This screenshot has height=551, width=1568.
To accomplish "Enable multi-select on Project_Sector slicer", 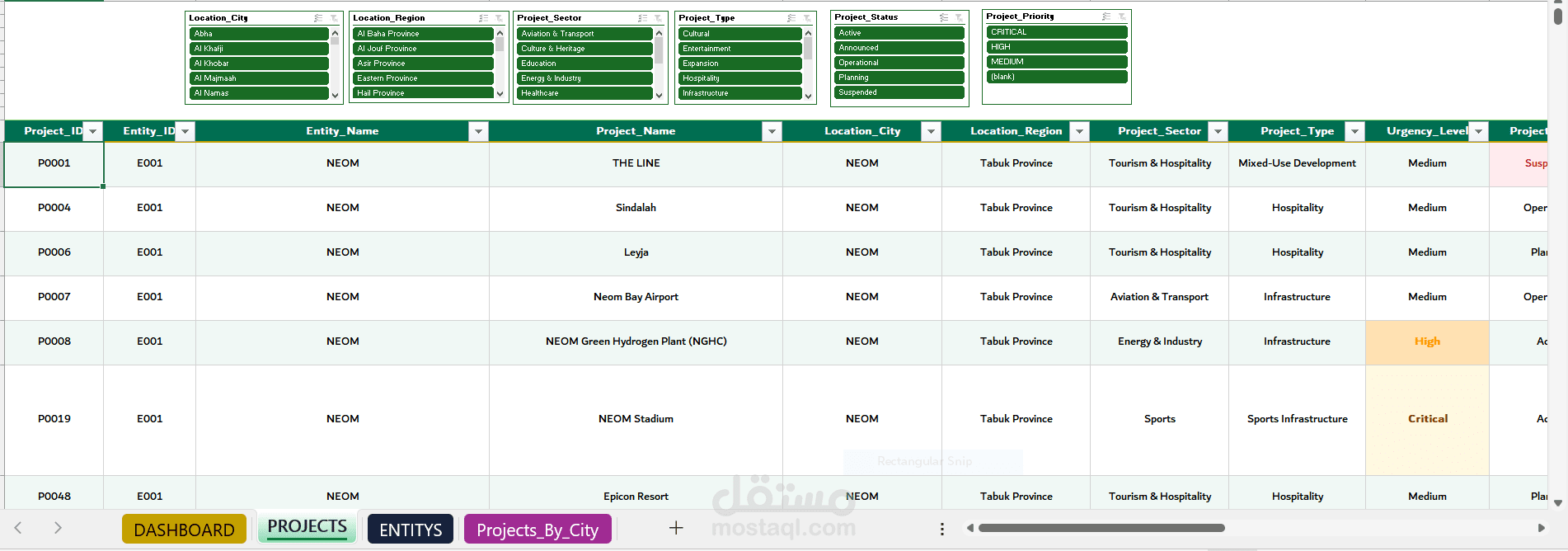I will point(643,17).
